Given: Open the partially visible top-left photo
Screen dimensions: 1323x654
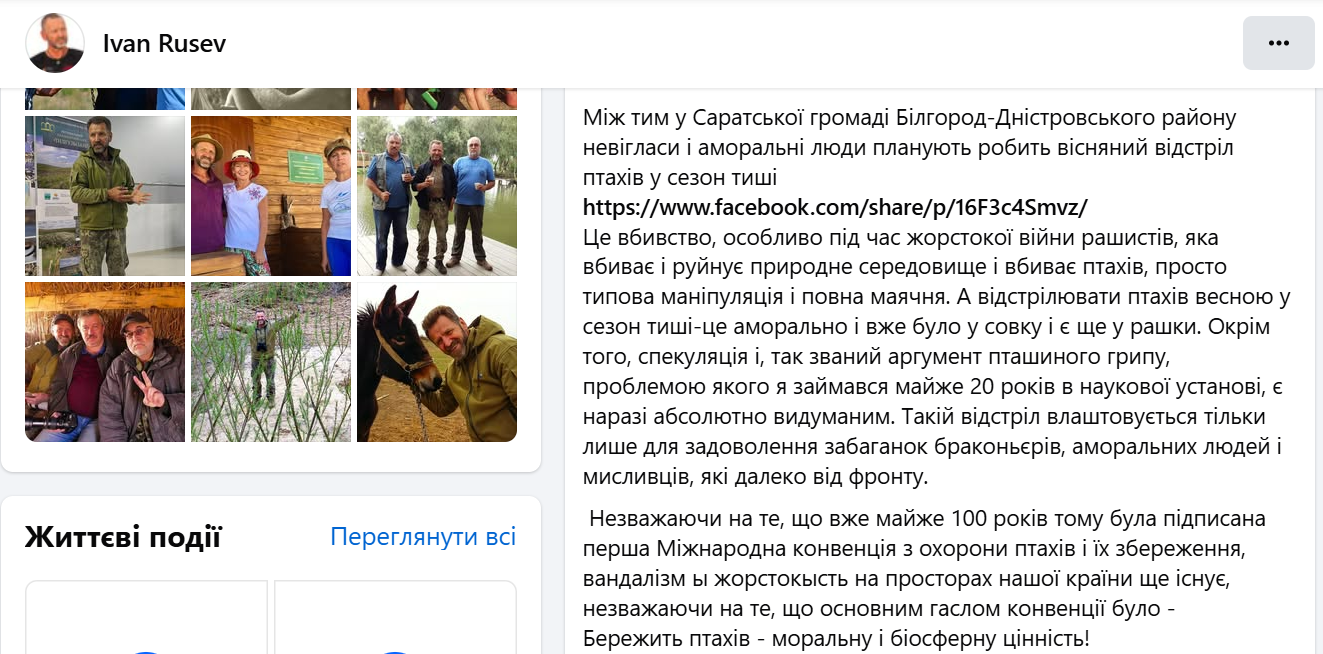Looking at the screenshot, I should [105, 99].
